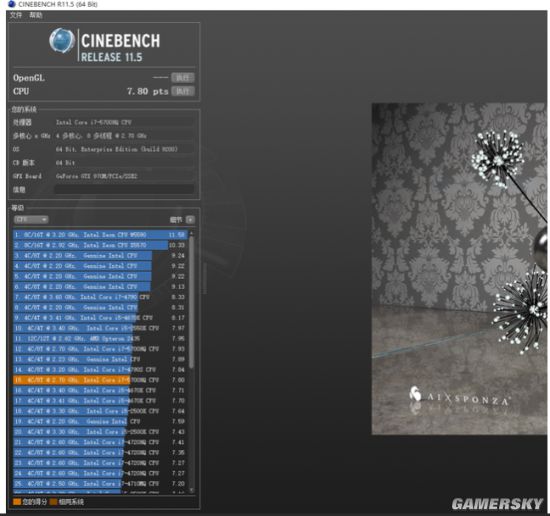Click the rendered scene preview image
The height and width of the screenshot is (516, 550).
pos(459,269)
